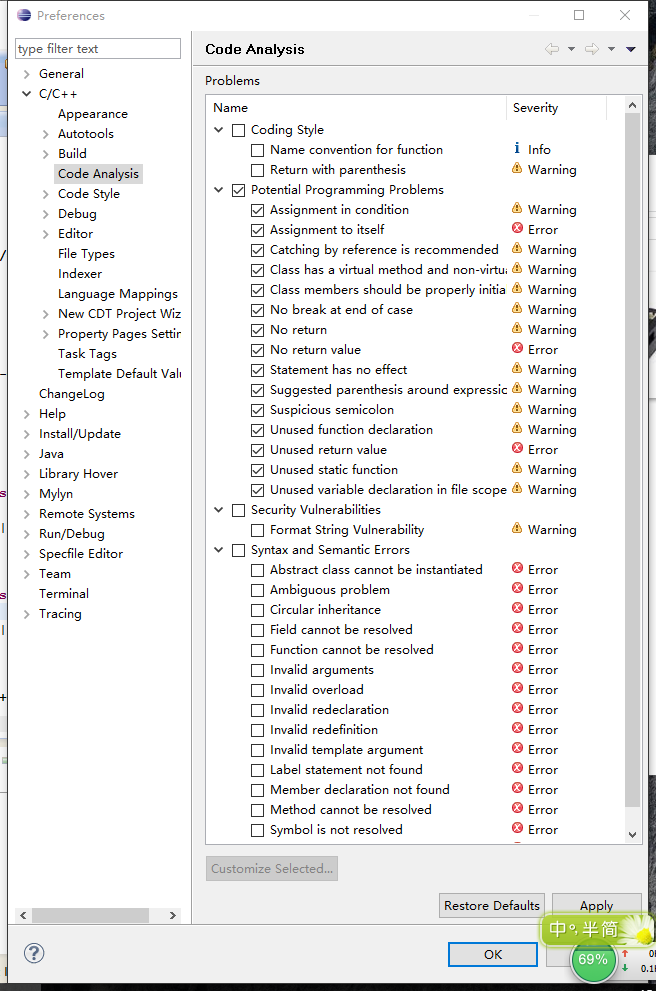The image size is (656, 991).
Task: Select the Task Tags page
Action: [x=87, y=354]
